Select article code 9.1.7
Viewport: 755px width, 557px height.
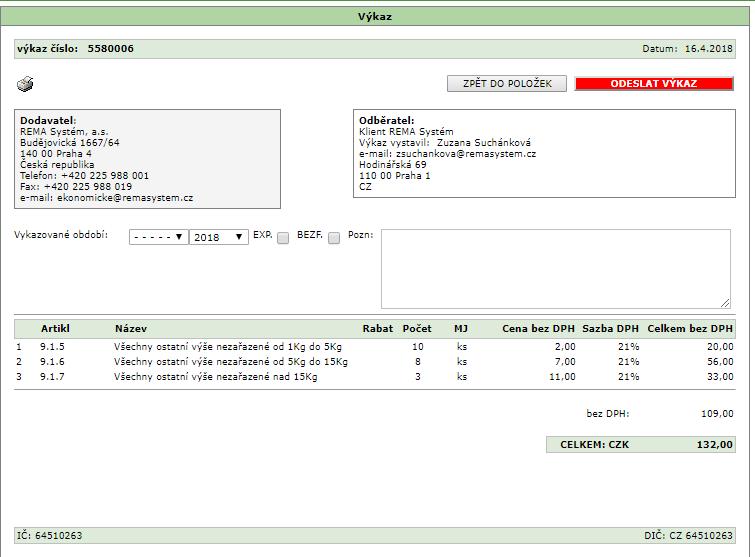[52, 376]
